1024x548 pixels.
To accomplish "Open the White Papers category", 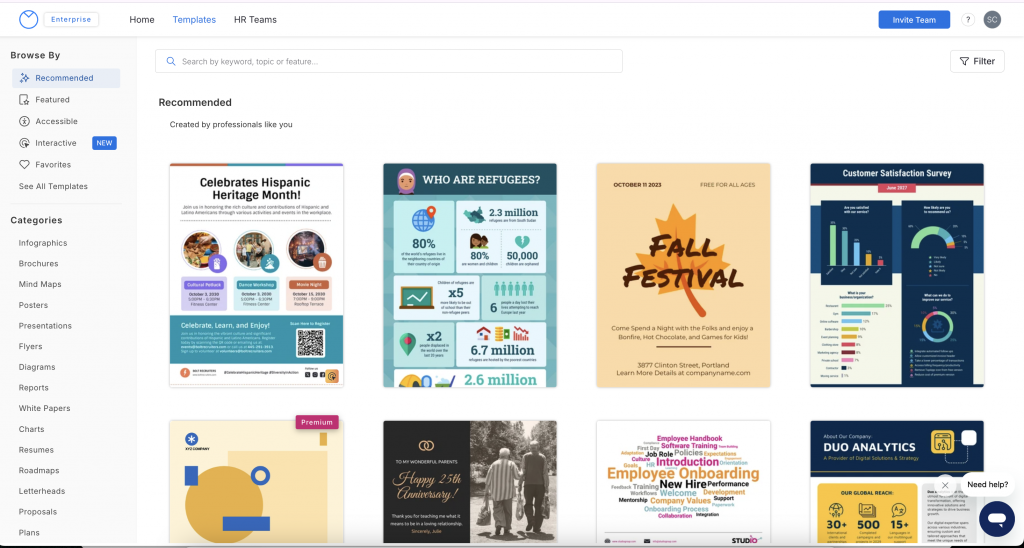I will [x=44, y=408].
